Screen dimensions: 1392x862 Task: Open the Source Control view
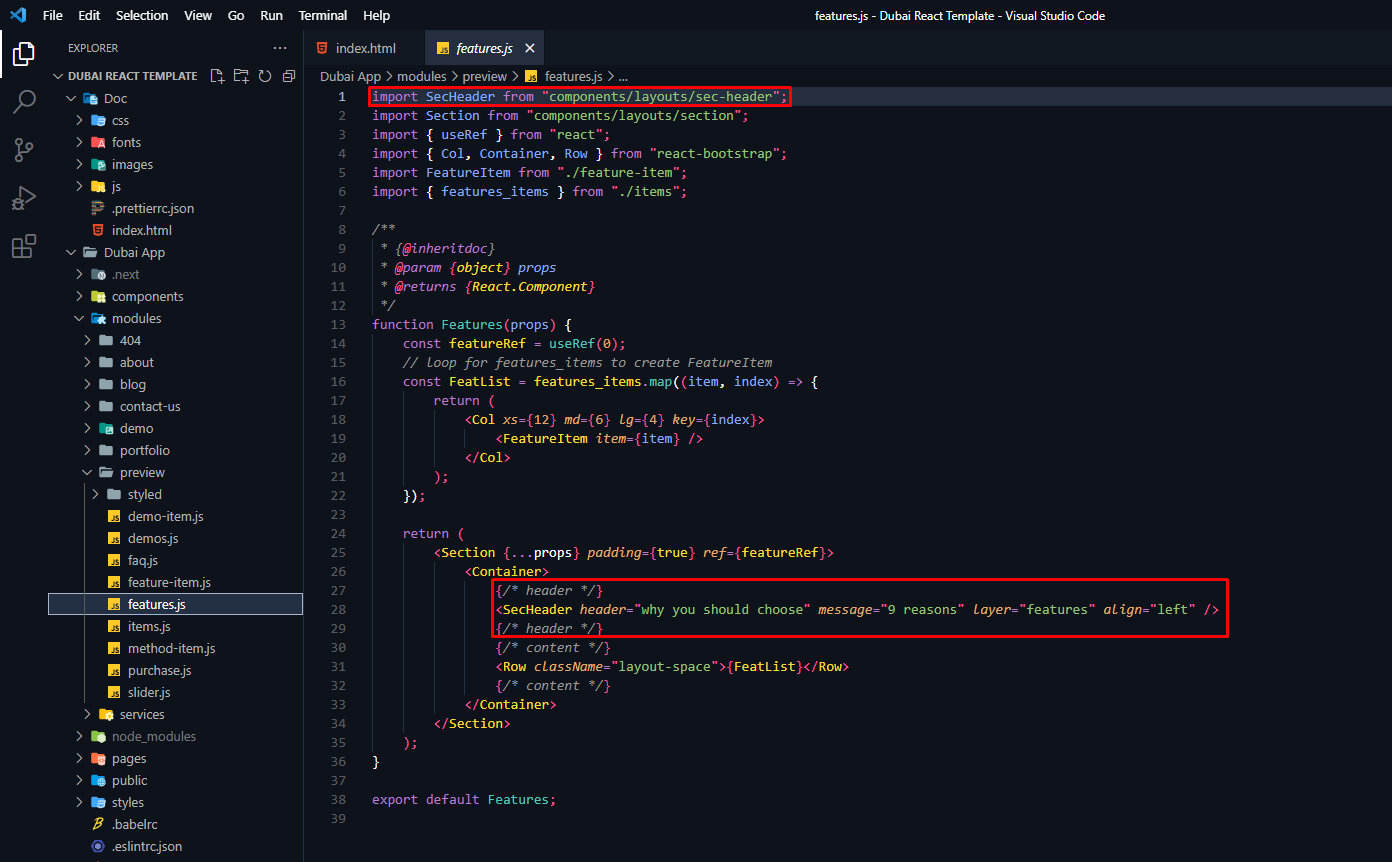24,150
